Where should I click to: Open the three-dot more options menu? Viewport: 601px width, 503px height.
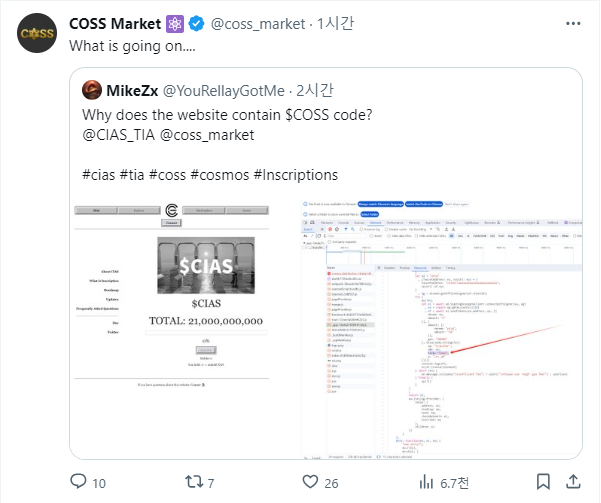coord(573,23)
